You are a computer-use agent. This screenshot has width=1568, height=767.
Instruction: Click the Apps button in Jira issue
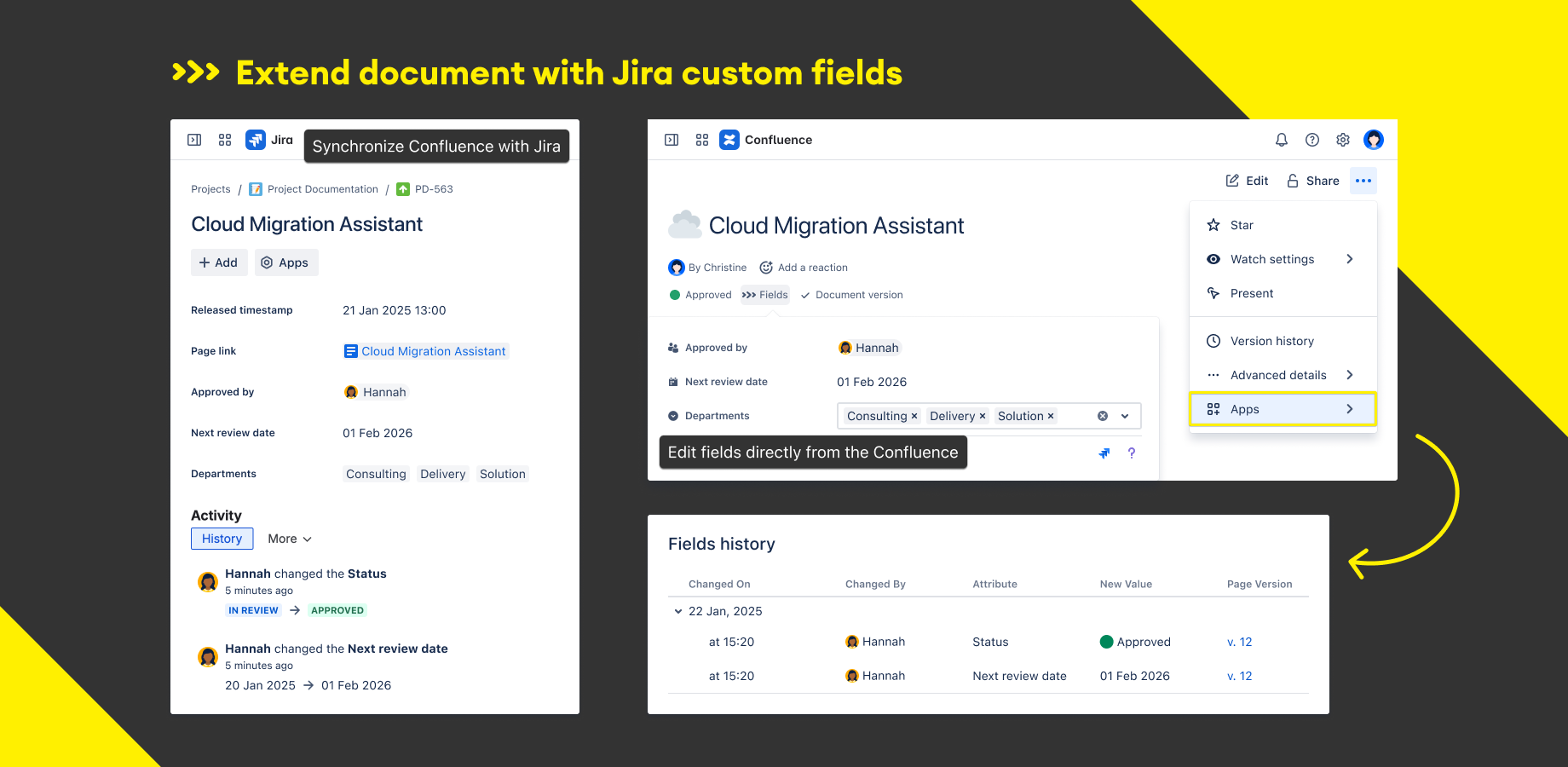coord(286,262)
